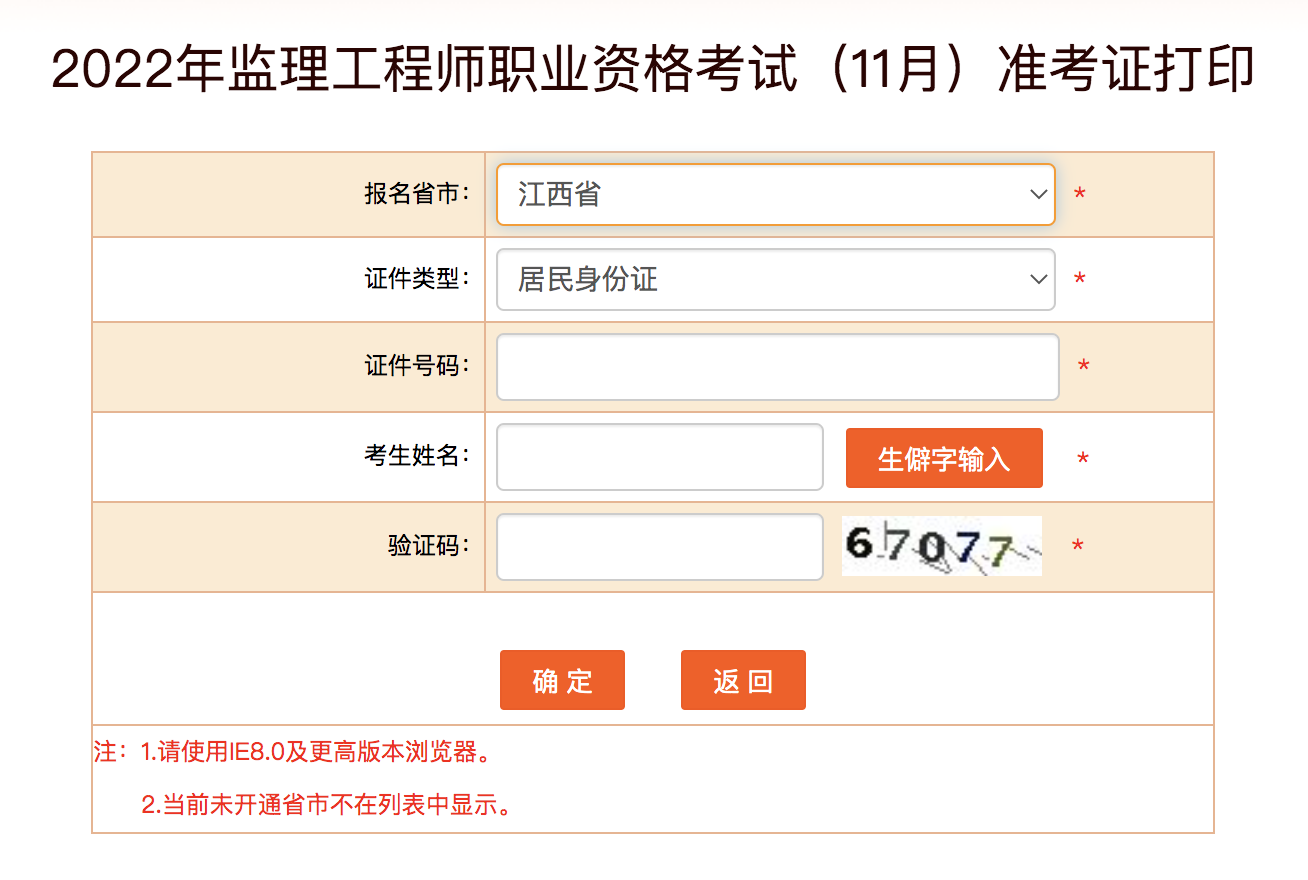
Task: Click the 报名省市 field label
Action: point(414,194)
